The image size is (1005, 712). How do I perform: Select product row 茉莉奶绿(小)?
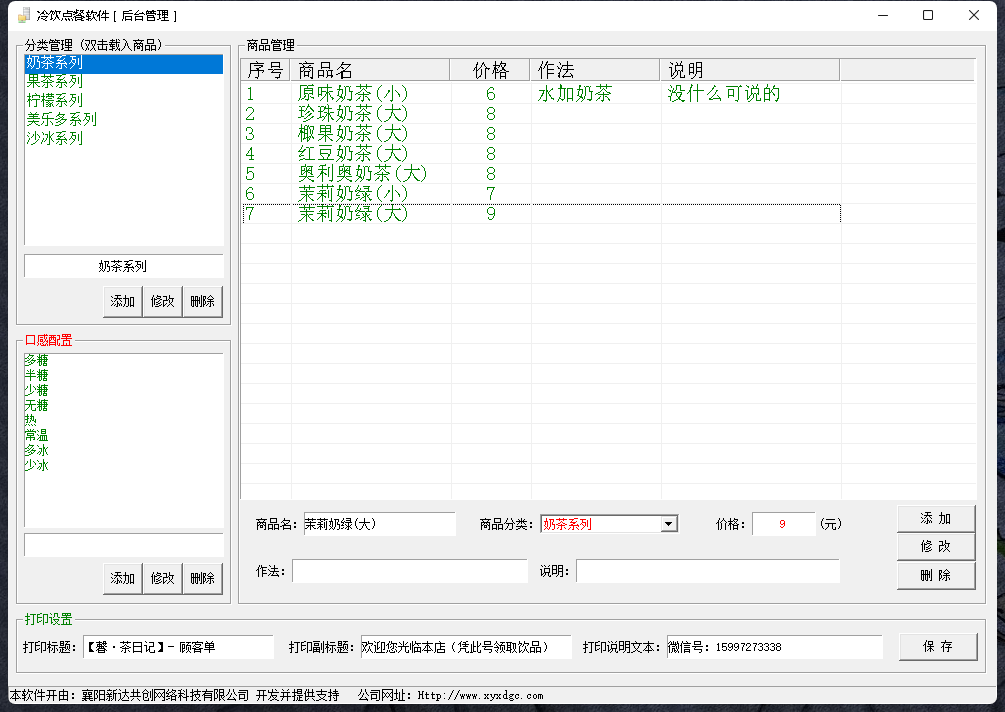[542, 193]
